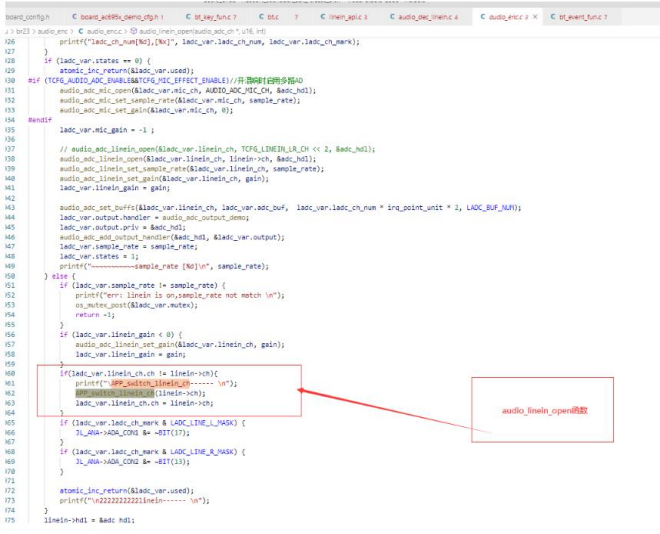Screen dimensions: 660x534
Task: Click audio_adc_add_output_handler call line
Action: 172,237
